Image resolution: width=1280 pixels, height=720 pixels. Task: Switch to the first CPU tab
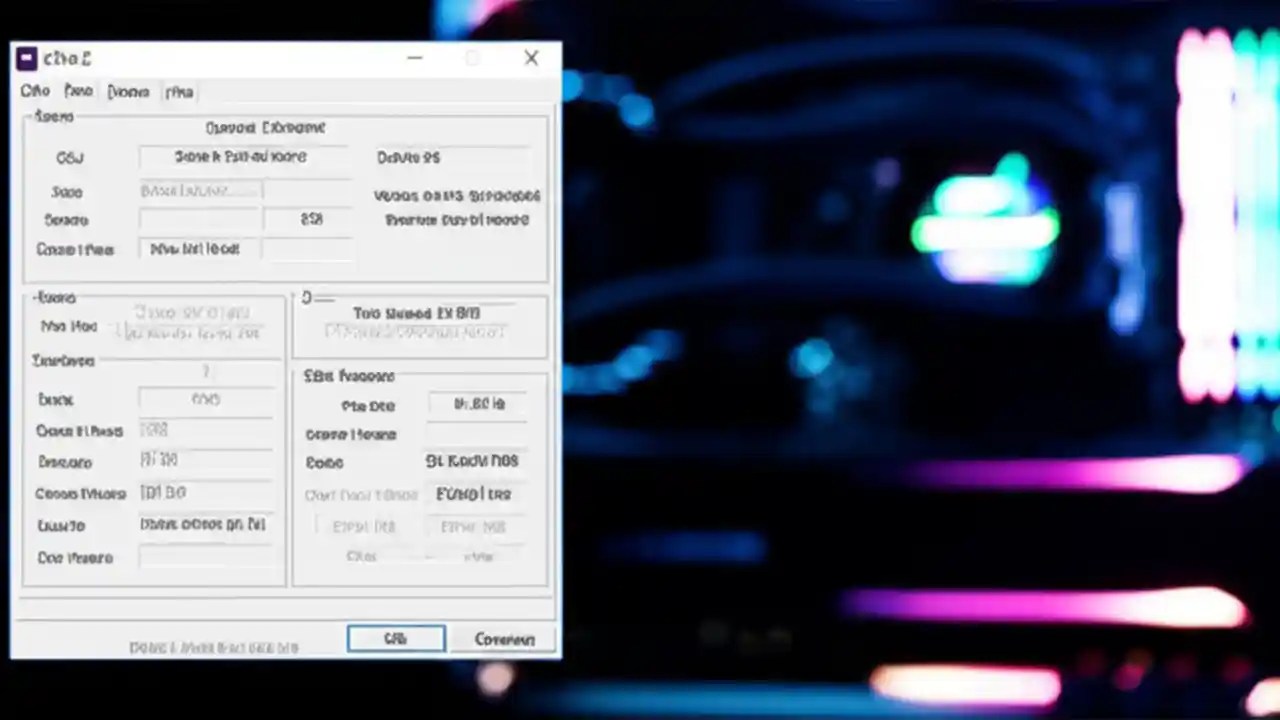coord(35,91)
